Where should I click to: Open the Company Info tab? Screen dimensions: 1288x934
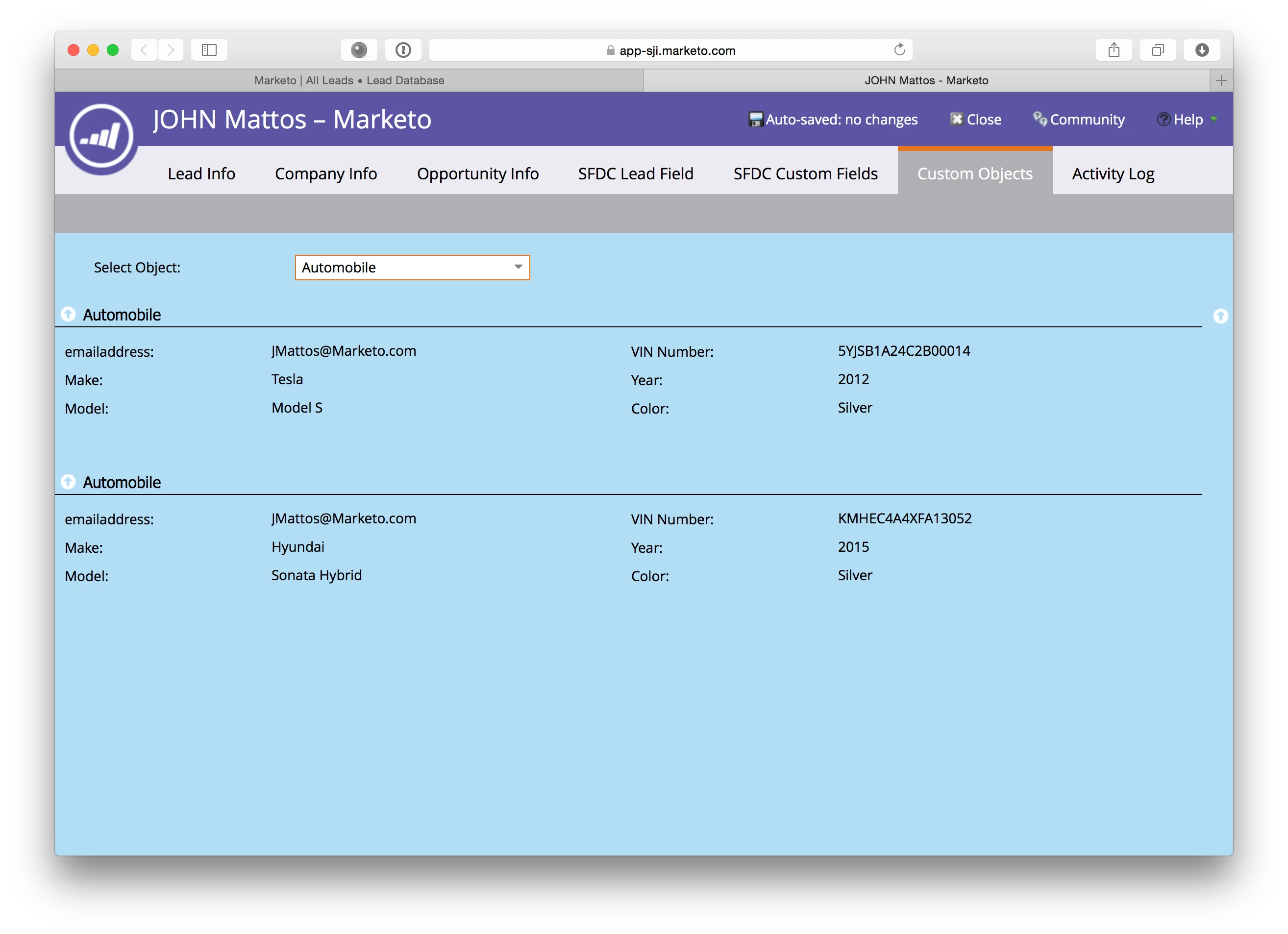coord(325,174)
